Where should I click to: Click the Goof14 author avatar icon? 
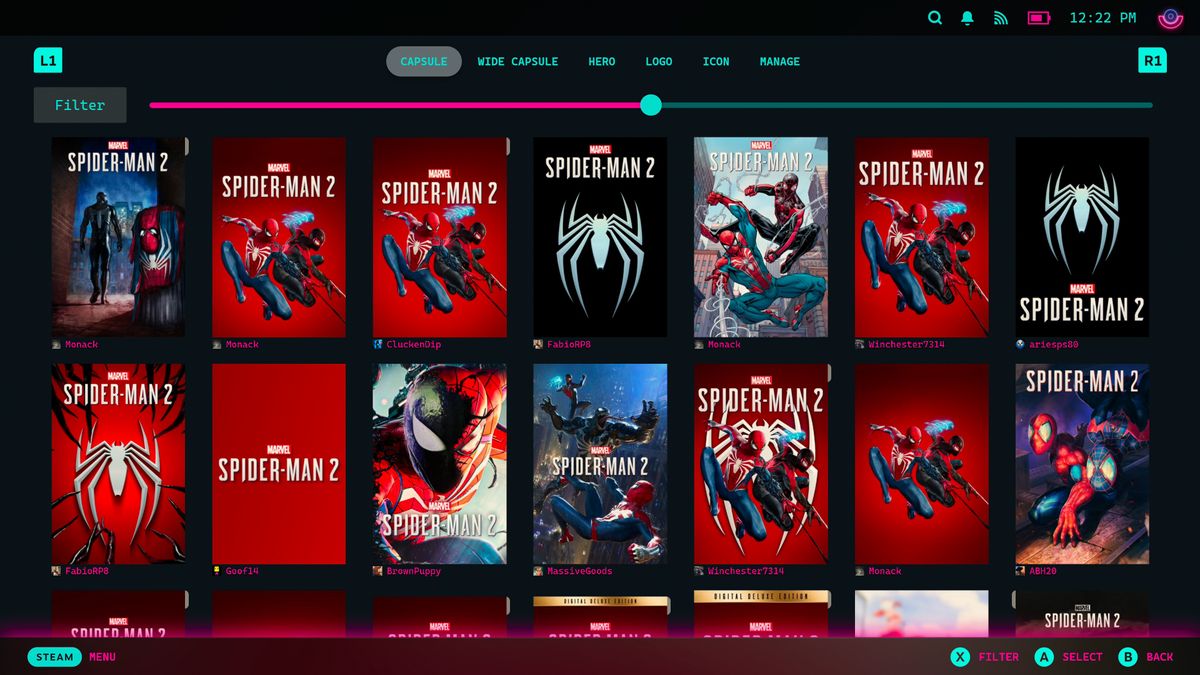[217, 571]
